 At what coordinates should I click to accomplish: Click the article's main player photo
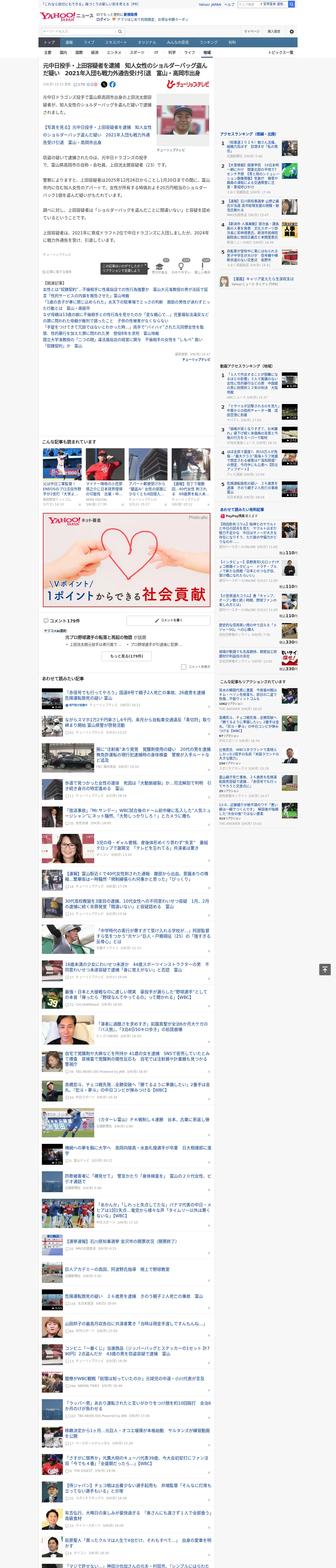pyautogui.click(x=183, y=120)
